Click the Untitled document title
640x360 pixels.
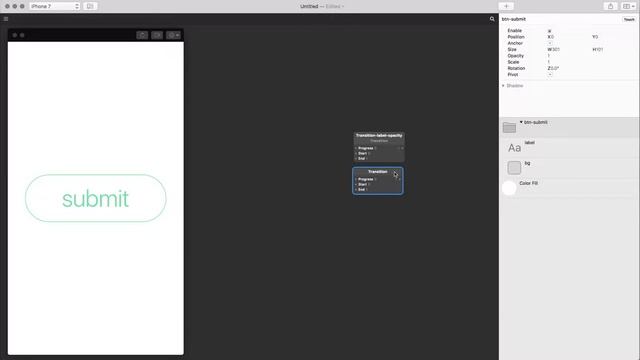tap(309, 6)
